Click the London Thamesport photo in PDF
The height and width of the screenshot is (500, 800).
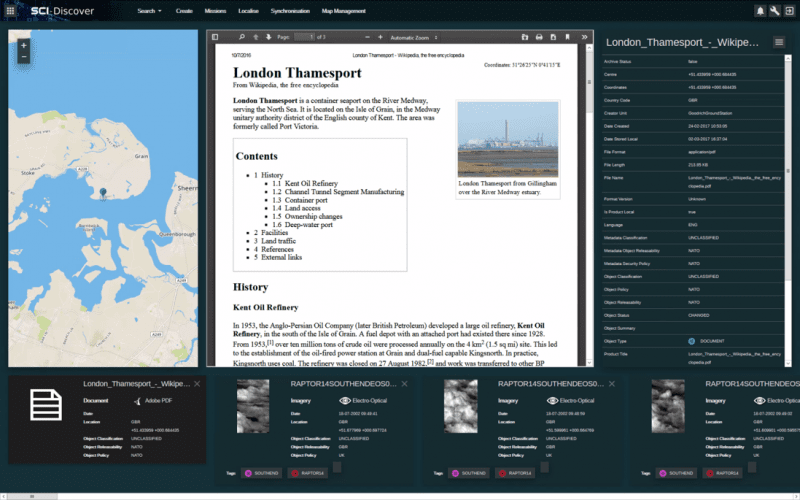[x=508, y=139]
